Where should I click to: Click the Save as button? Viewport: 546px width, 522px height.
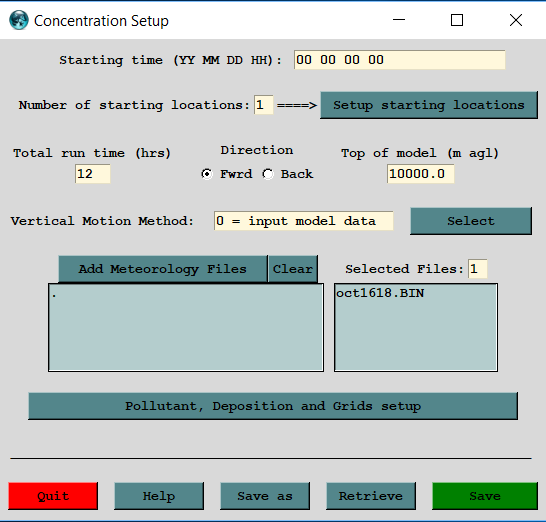coord(265,496)
